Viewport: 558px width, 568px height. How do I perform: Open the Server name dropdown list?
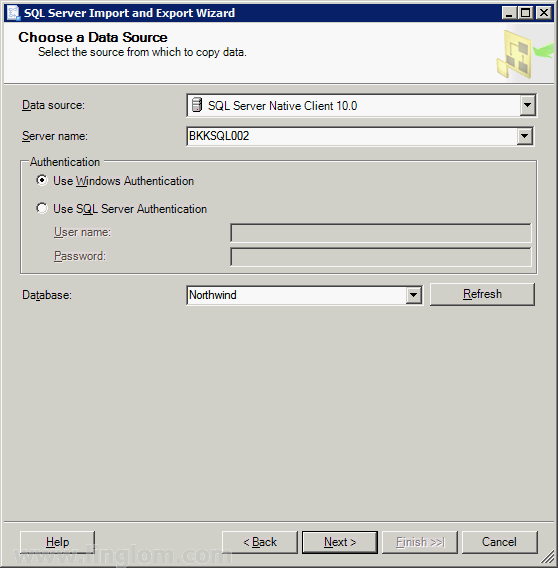524,136
